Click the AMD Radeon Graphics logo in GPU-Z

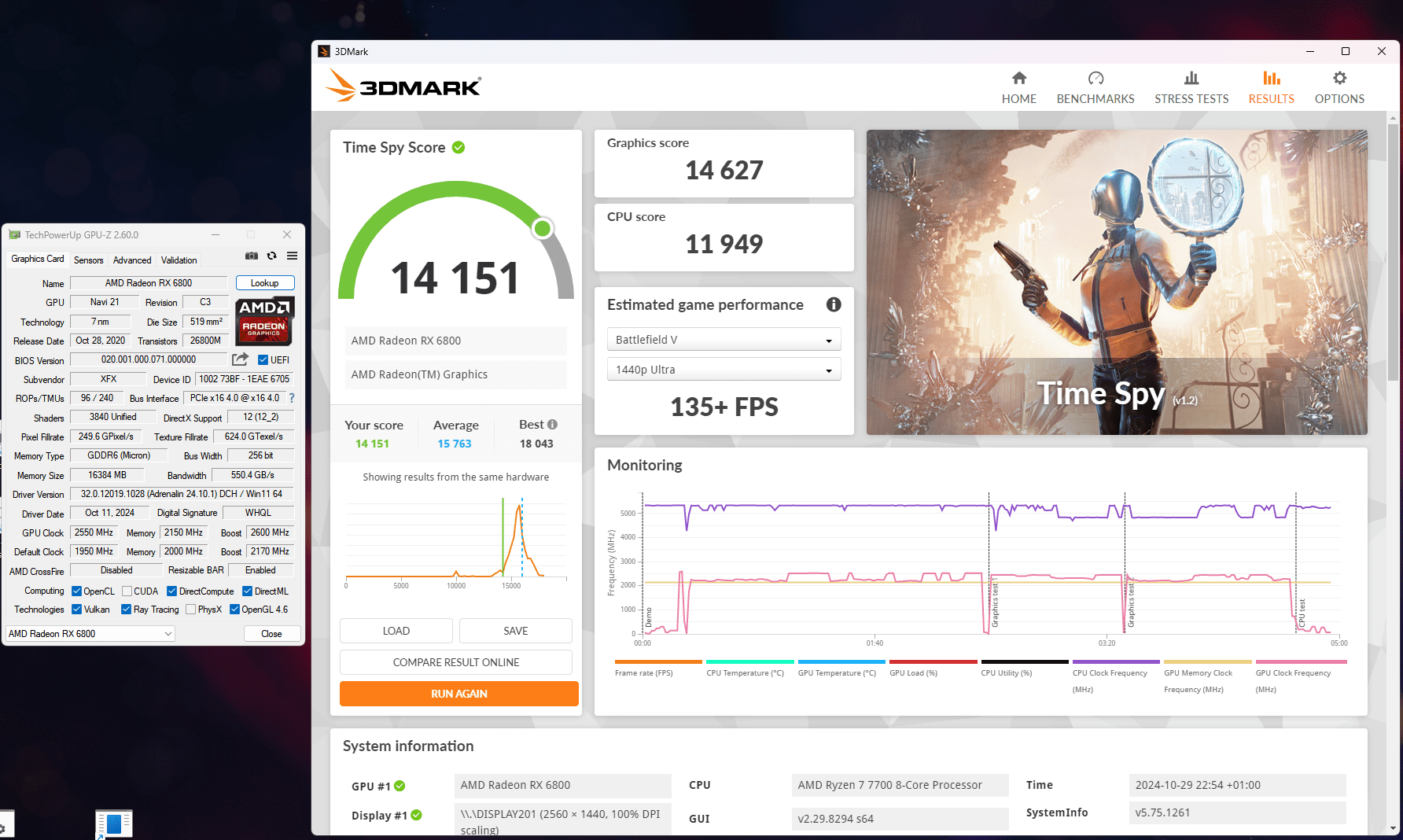tap(264, 320)
